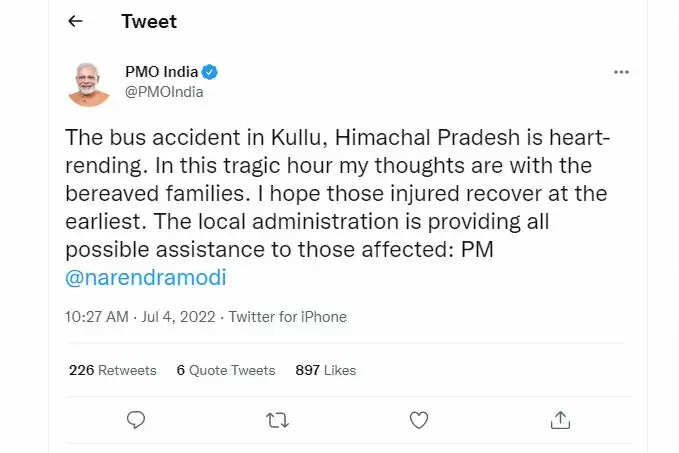Click the Twitter for iPhone source link
679x453 pixels.
click(288, 317)
